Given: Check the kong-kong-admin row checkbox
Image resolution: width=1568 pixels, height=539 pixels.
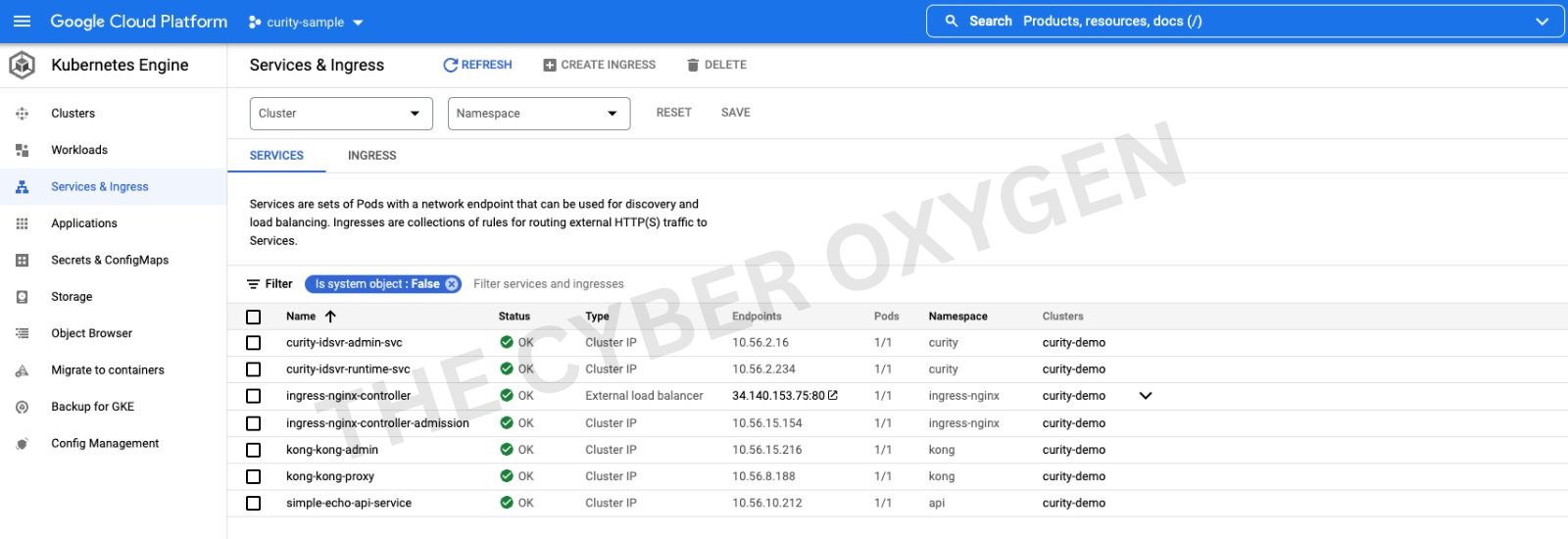Looking at the screenshot, I should [254, 450].
